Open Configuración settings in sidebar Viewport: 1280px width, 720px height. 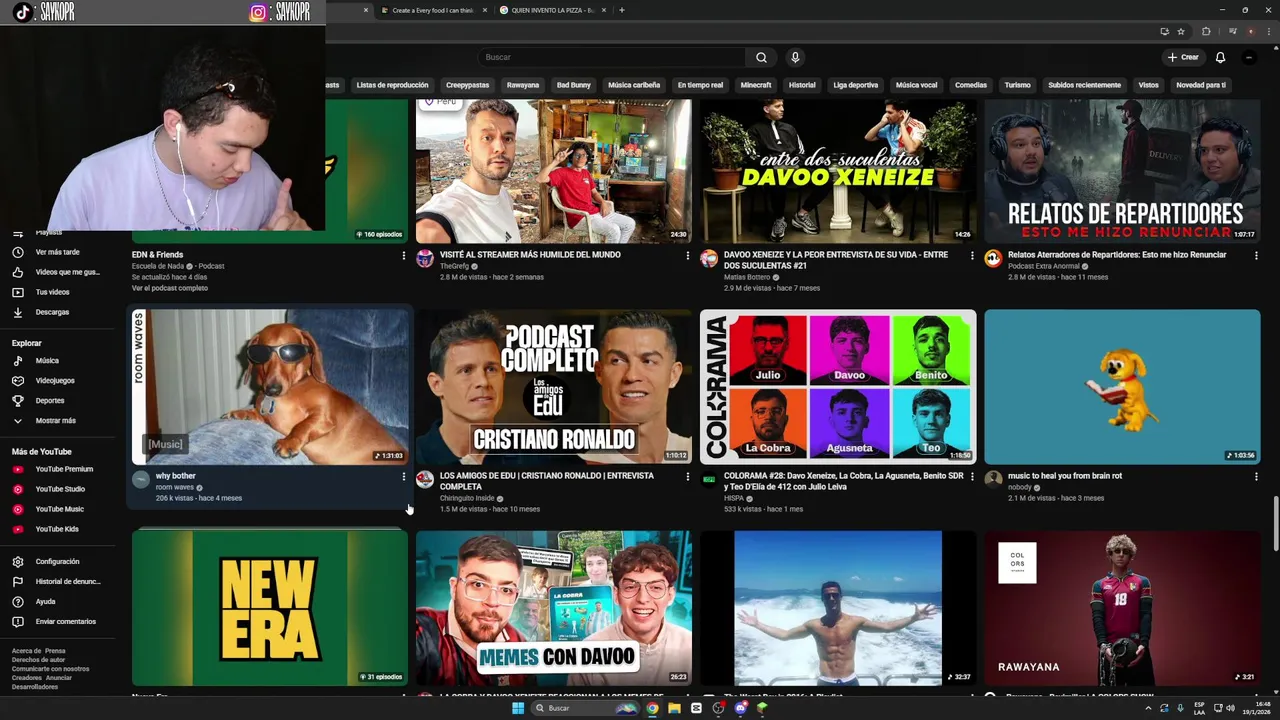click(x=57, y=561)
